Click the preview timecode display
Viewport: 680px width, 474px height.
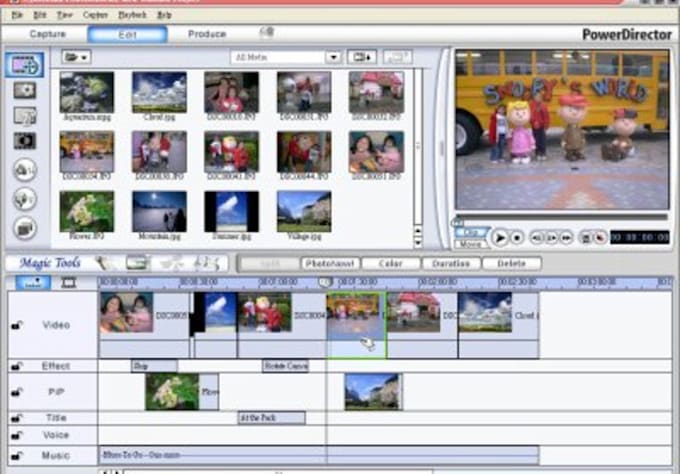coord(640,237)
